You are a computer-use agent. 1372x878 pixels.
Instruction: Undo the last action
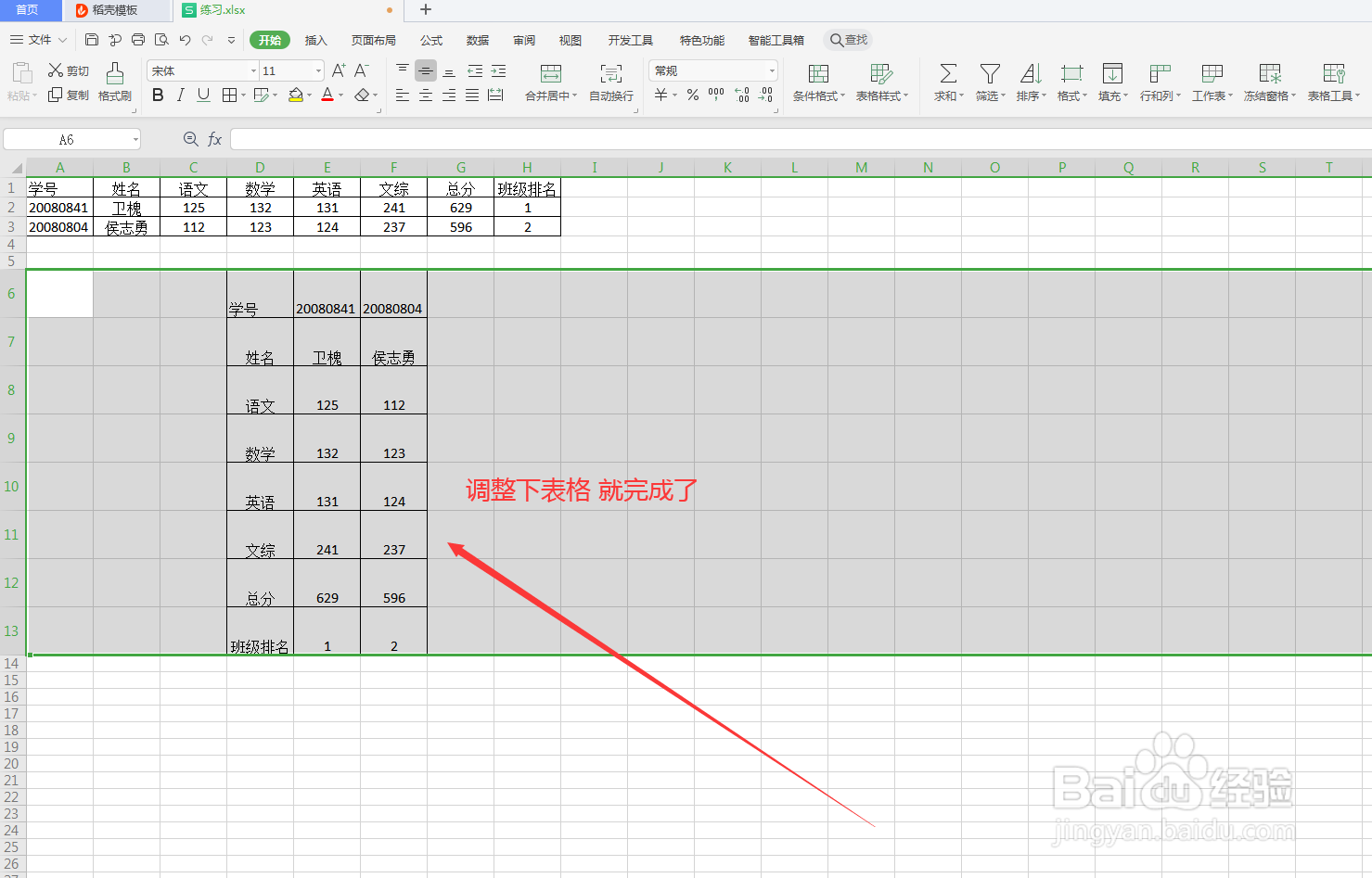[x=185, y=40]
